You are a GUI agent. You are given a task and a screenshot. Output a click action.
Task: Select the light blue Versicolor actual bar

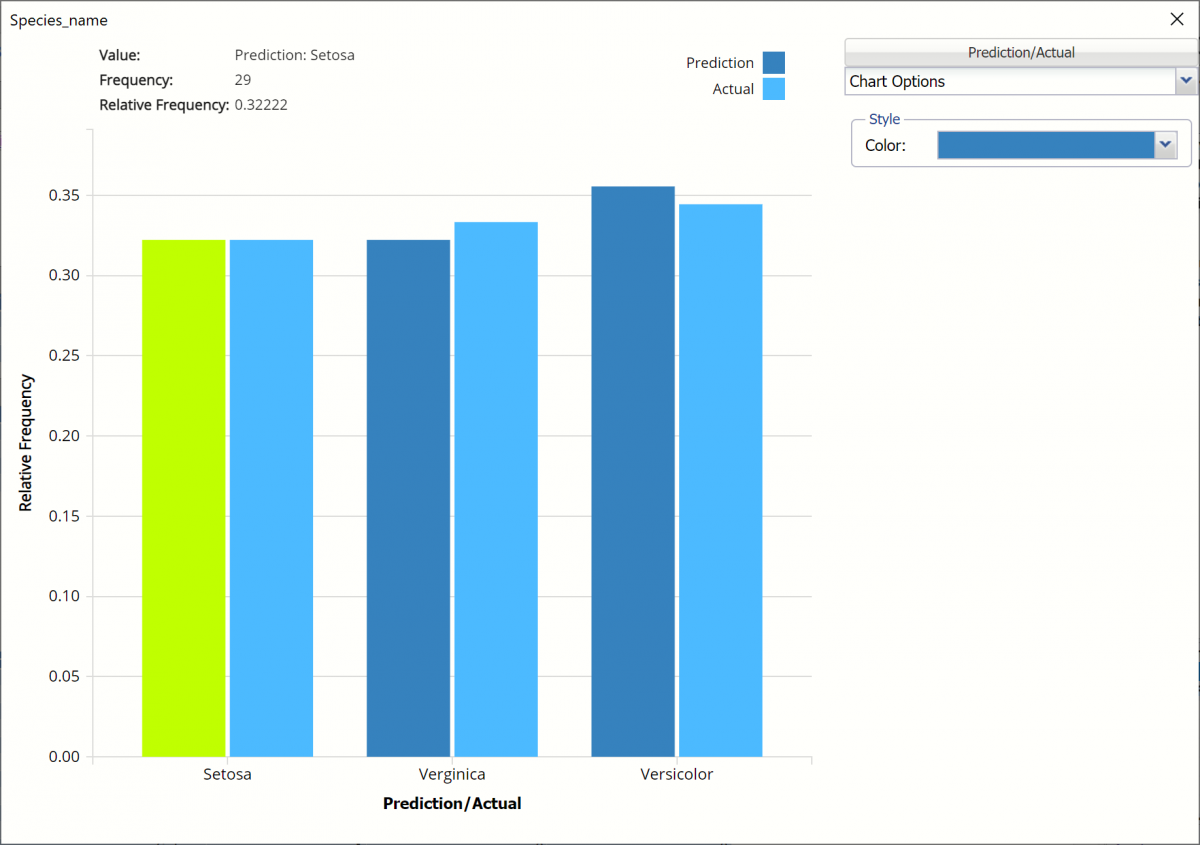[x=720, y=480]
